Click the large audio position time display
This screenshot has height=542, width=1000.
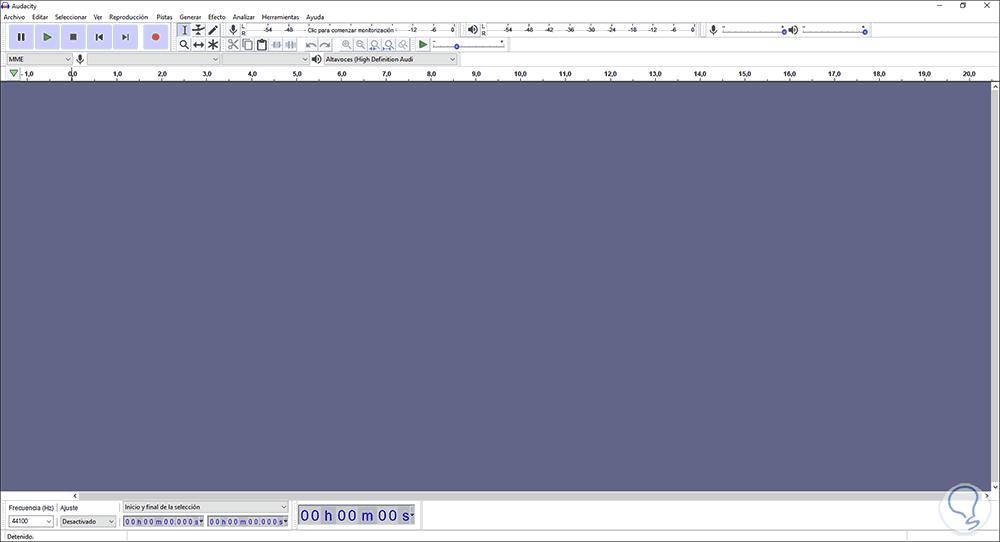coord(357,515)
